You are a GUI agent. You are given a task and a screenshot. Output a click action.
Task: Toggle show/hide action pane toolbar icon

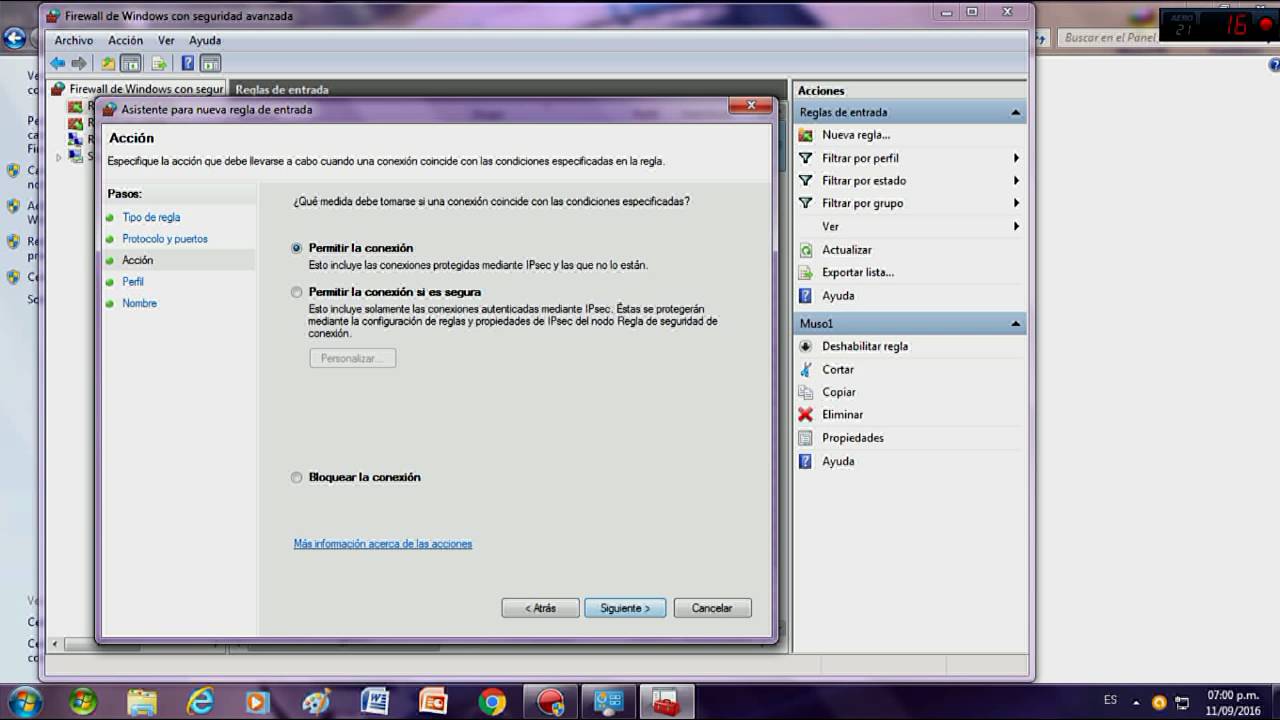tap(210, 63)
